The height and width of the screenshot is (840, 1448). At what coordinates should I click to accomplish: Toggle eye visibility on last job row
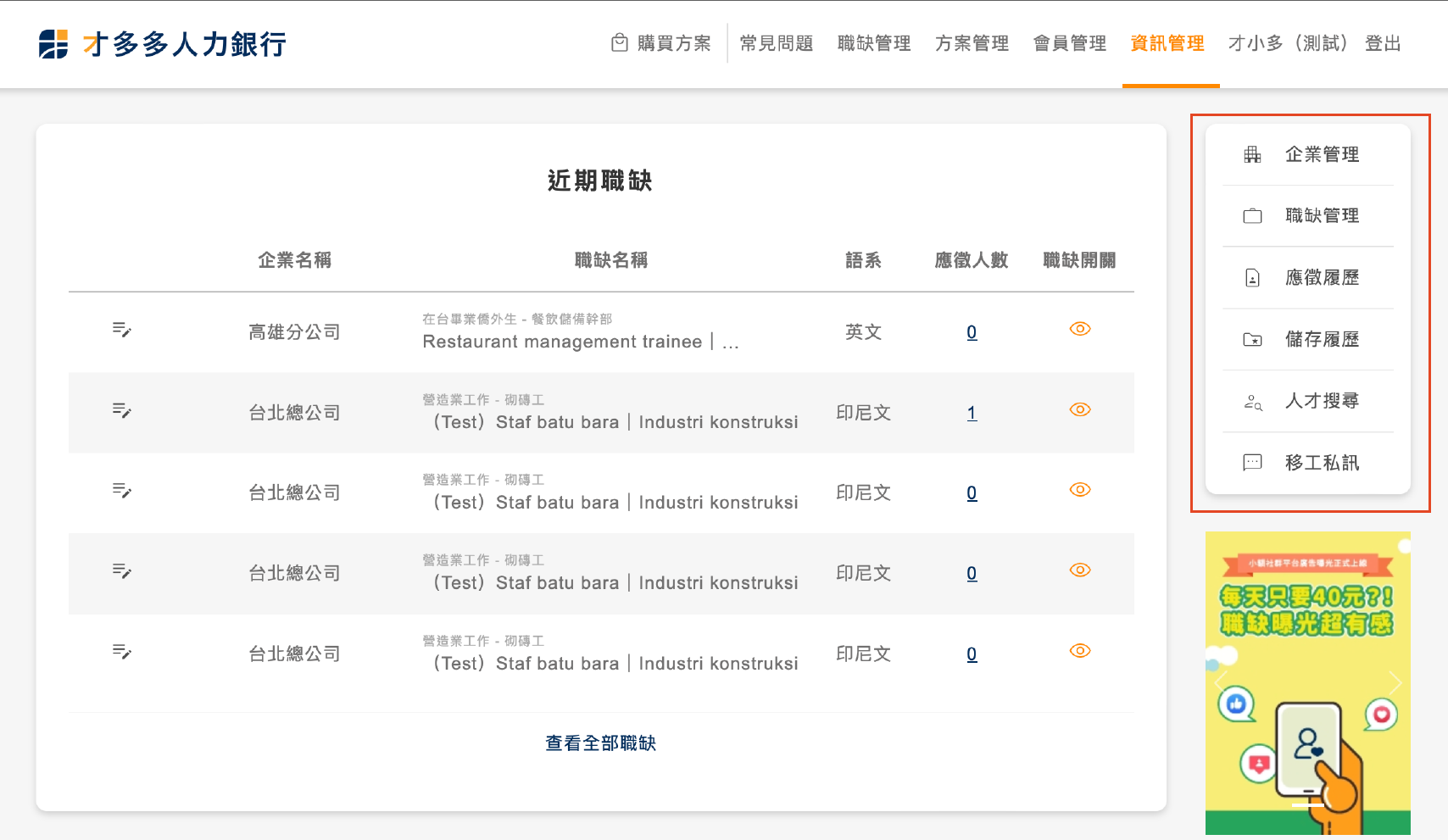point(1079,651)
